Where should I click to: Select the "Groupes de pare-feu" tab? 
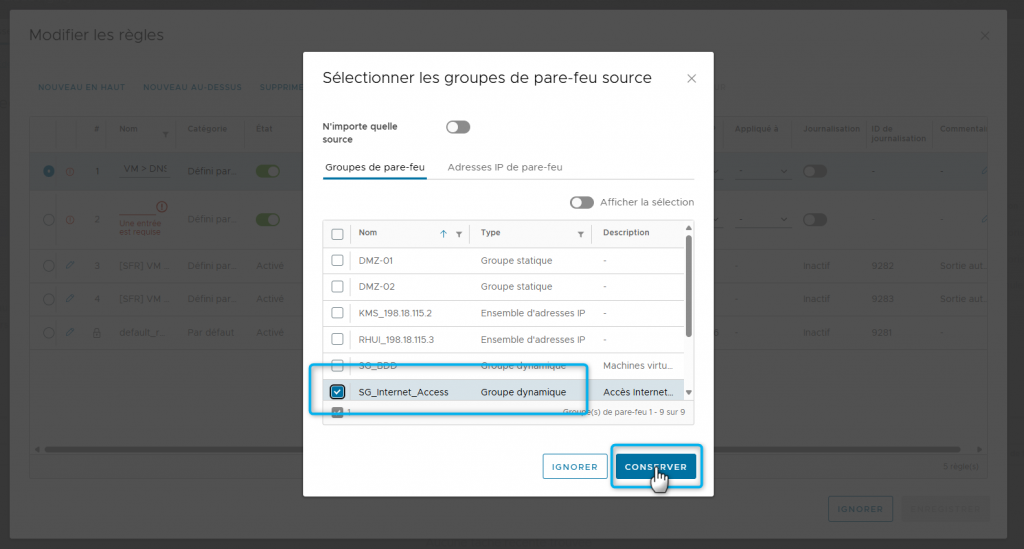click(x=375, y=167)
